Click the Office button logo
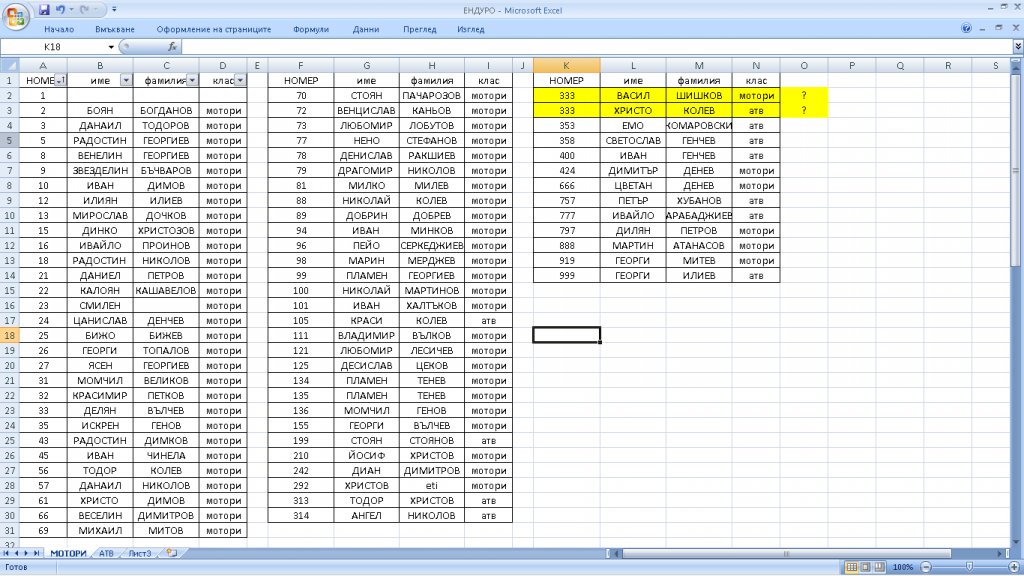 [16, 17]
